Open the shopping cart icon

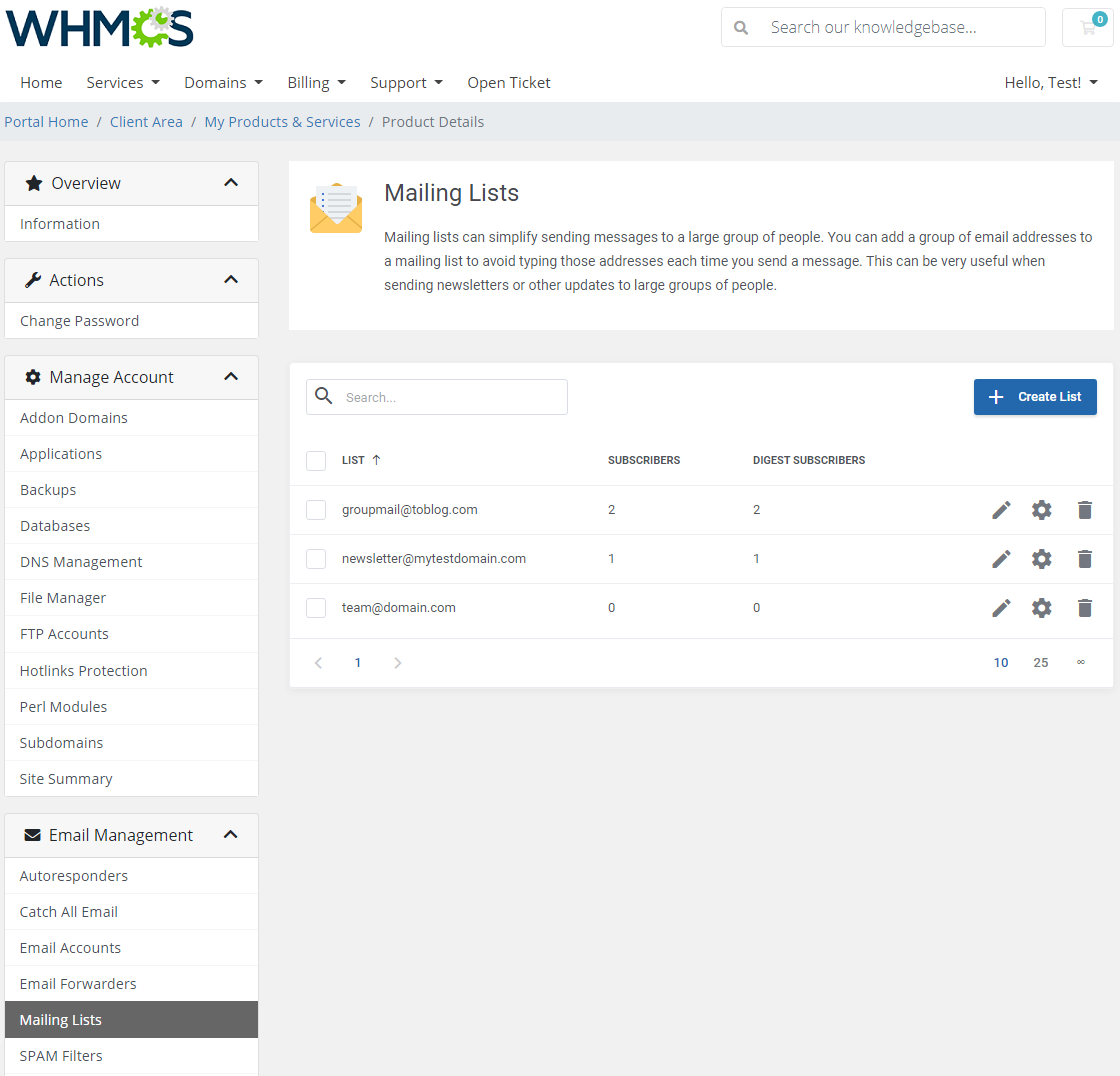tap(1088, 27)
